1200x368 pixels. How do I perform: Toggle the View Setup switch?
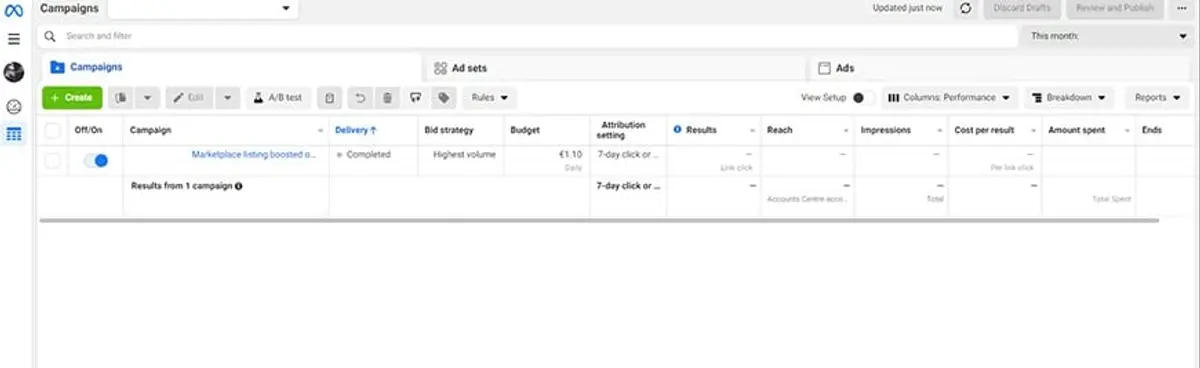[x=864, y=98]
